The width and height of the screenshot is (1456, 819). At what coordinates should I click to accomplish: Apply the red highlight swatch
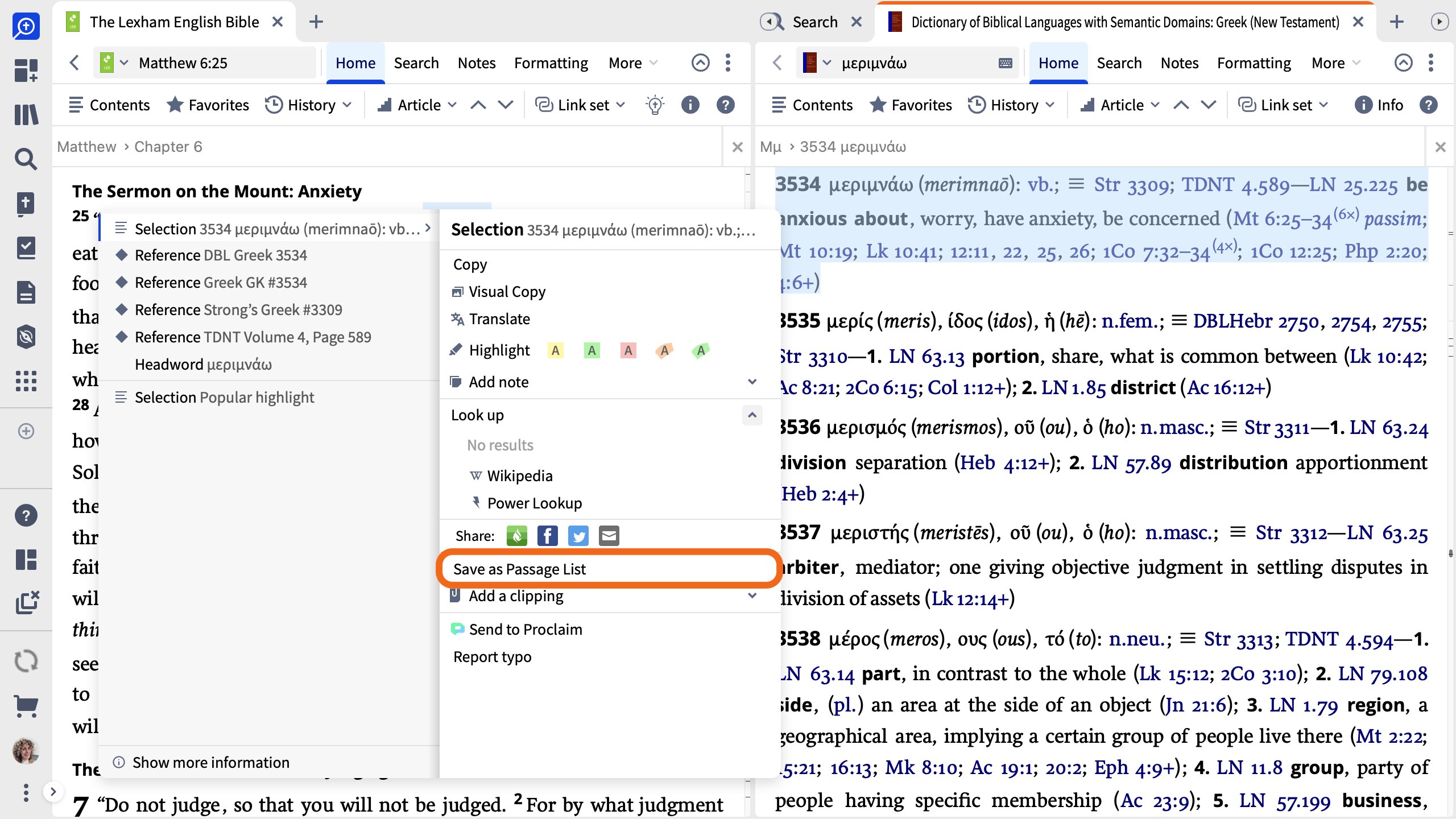pos(628,350)
